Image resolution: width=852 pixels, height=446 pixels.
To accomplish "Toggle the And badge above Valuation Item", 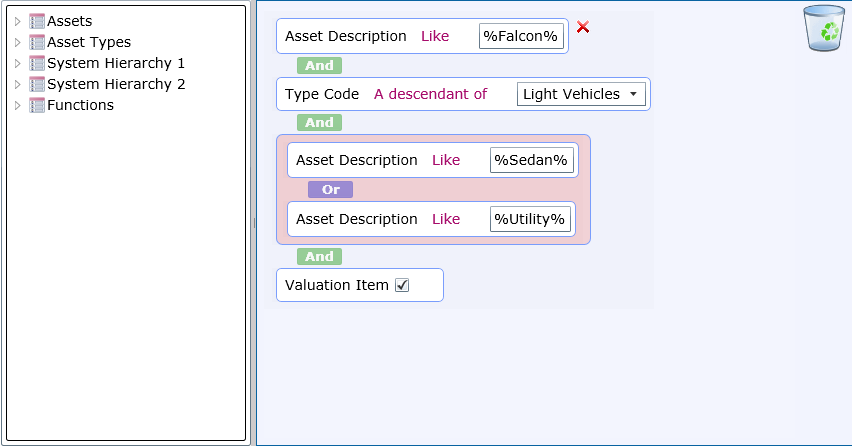I will click(320, 256).
